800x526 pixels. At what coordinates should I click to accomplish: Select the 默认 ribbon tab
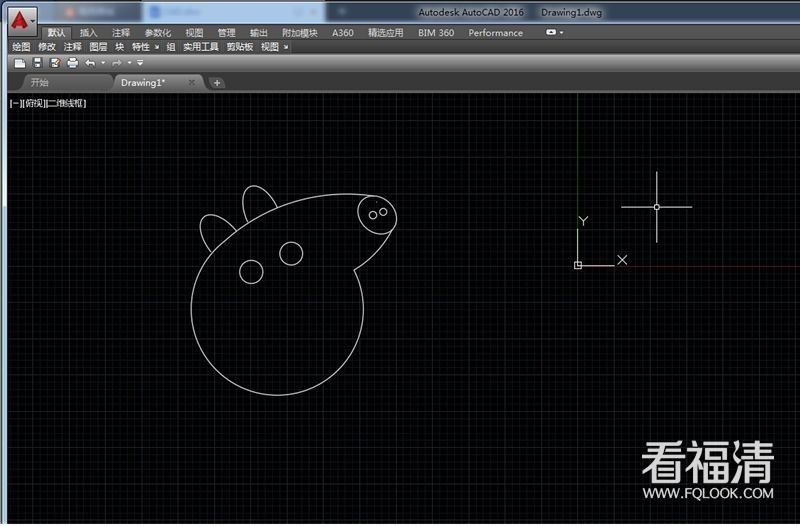tap(56, 33)
